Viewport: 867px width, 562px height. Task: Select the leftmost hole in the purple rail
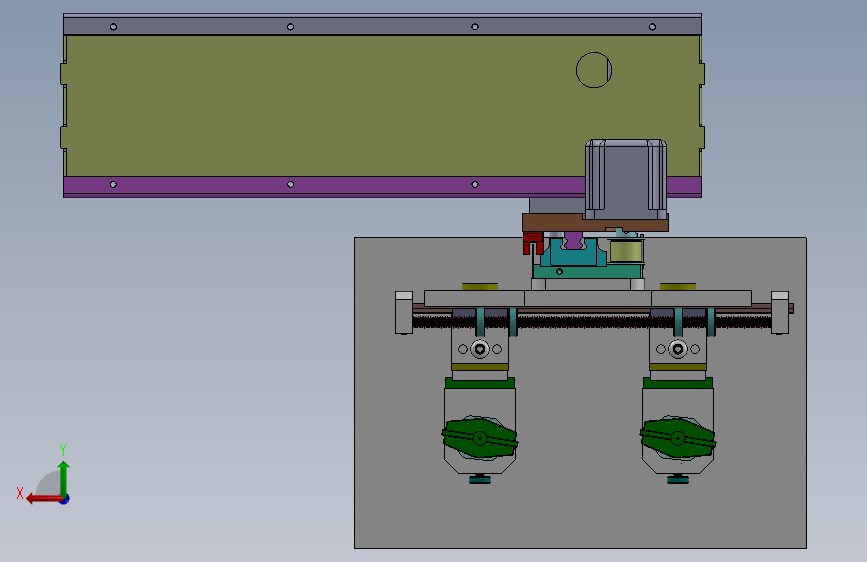click(113, 184)
